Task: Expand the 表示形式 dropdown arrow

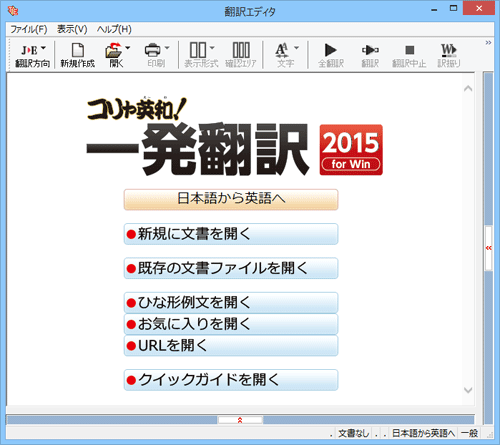Action: (x=212, y=48)
